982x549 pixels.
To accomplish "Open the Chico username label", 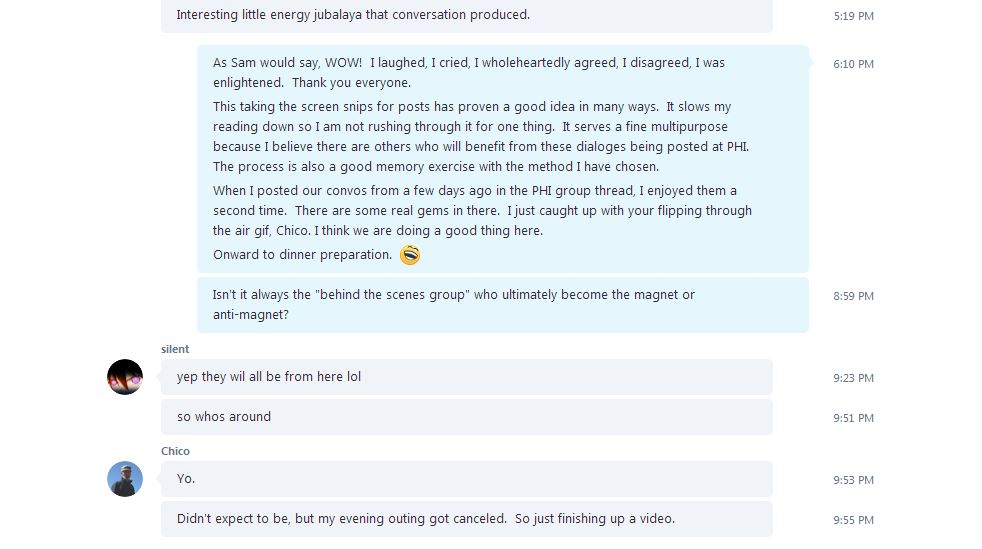I will pyautogui.click(x=175, y=451).
